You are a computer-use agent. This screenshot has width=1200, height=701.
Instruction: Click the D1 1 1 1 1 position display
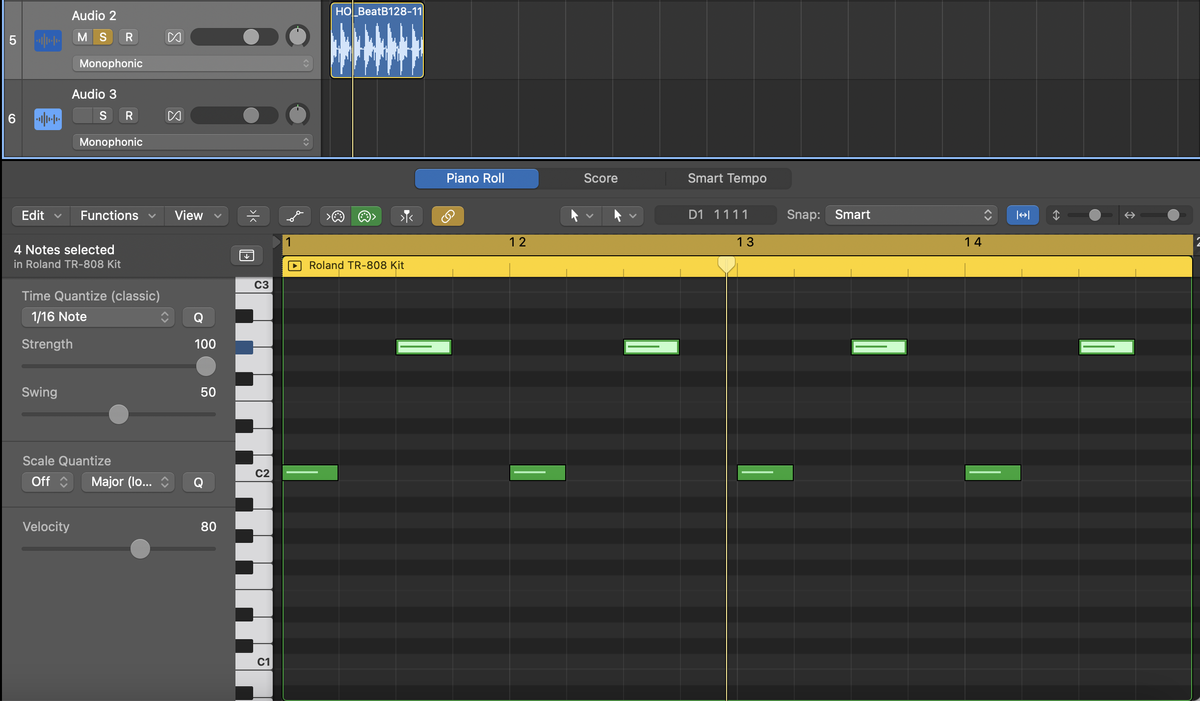(x=716, y=215)
